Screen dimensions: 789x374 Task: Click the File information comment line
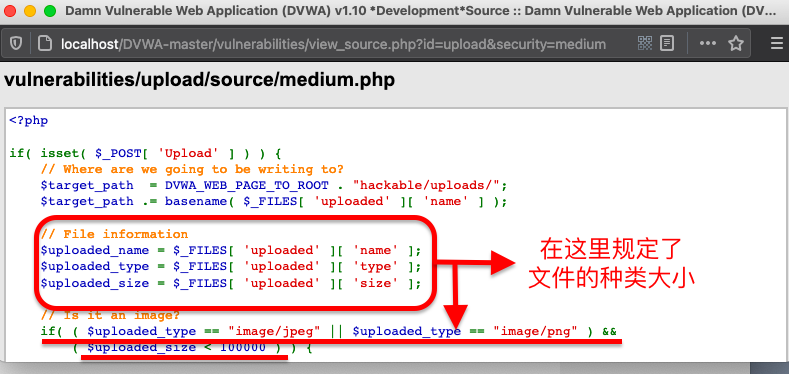pos(114,235)
